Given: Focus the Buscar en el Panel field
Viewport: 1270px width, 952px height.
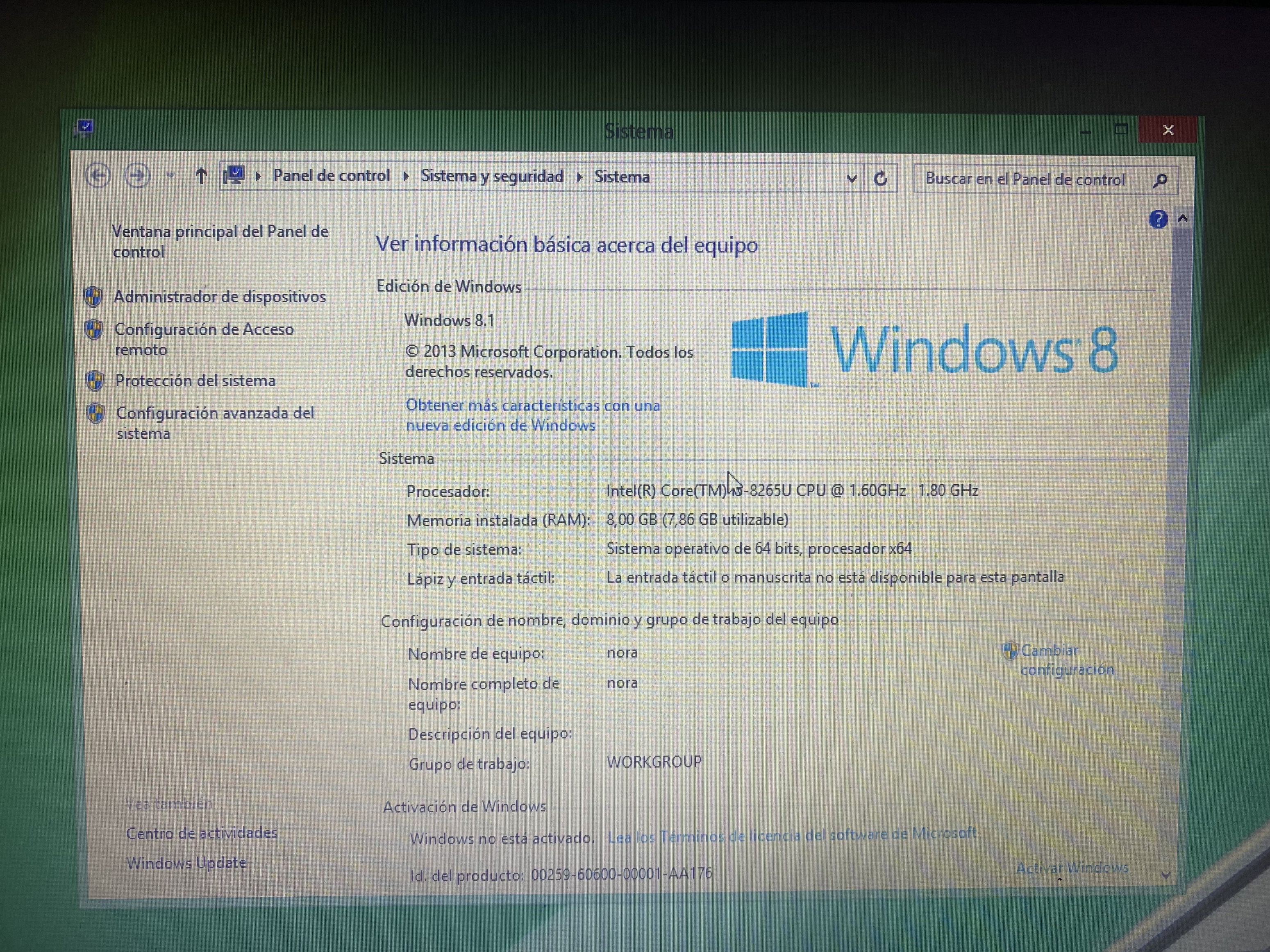Looking at the screenshot, I should pos(1025,179).
